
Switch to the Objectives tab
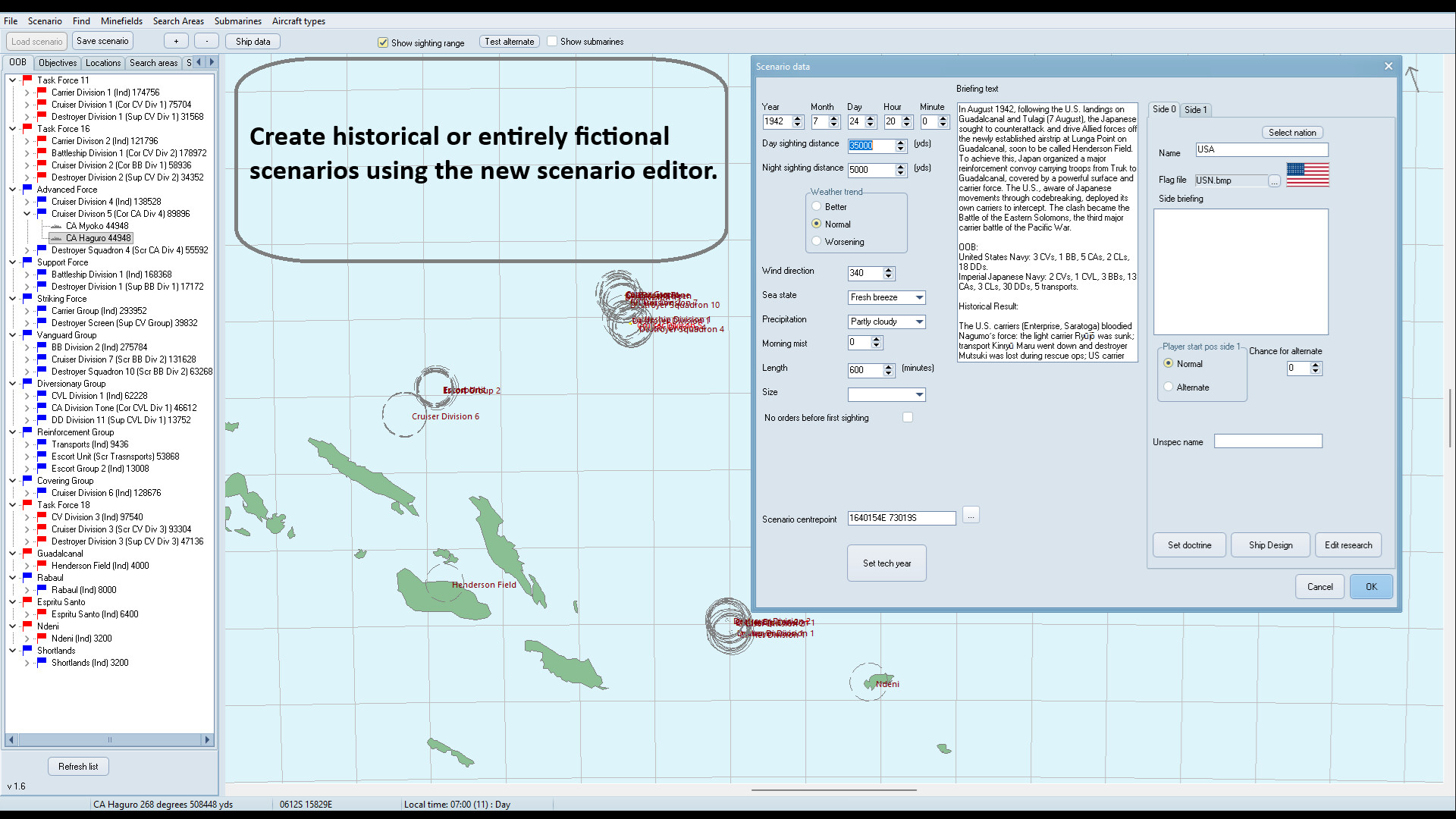point(57,62)
